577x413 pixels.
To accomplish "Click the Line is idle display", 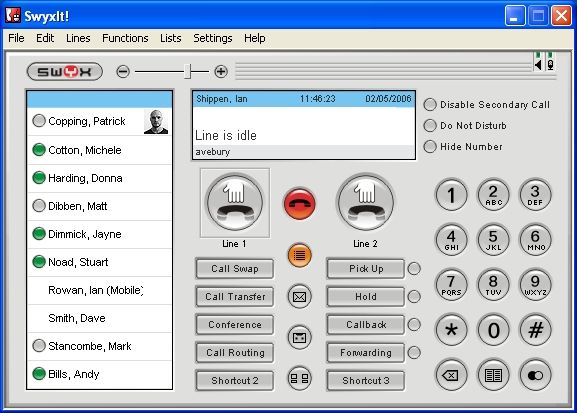I will click(304, 125).
